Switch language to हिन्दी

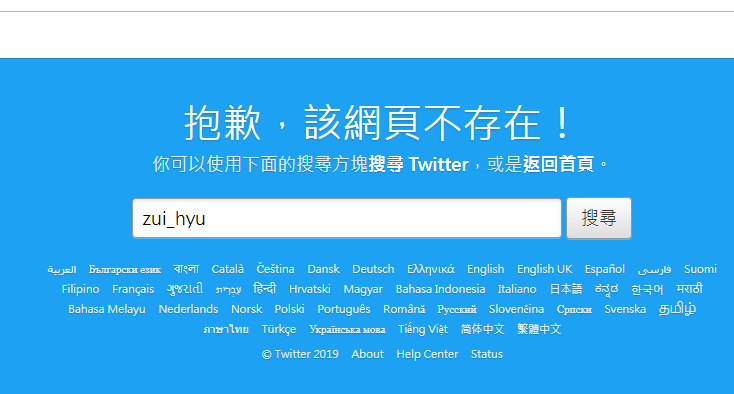(264, 289)
